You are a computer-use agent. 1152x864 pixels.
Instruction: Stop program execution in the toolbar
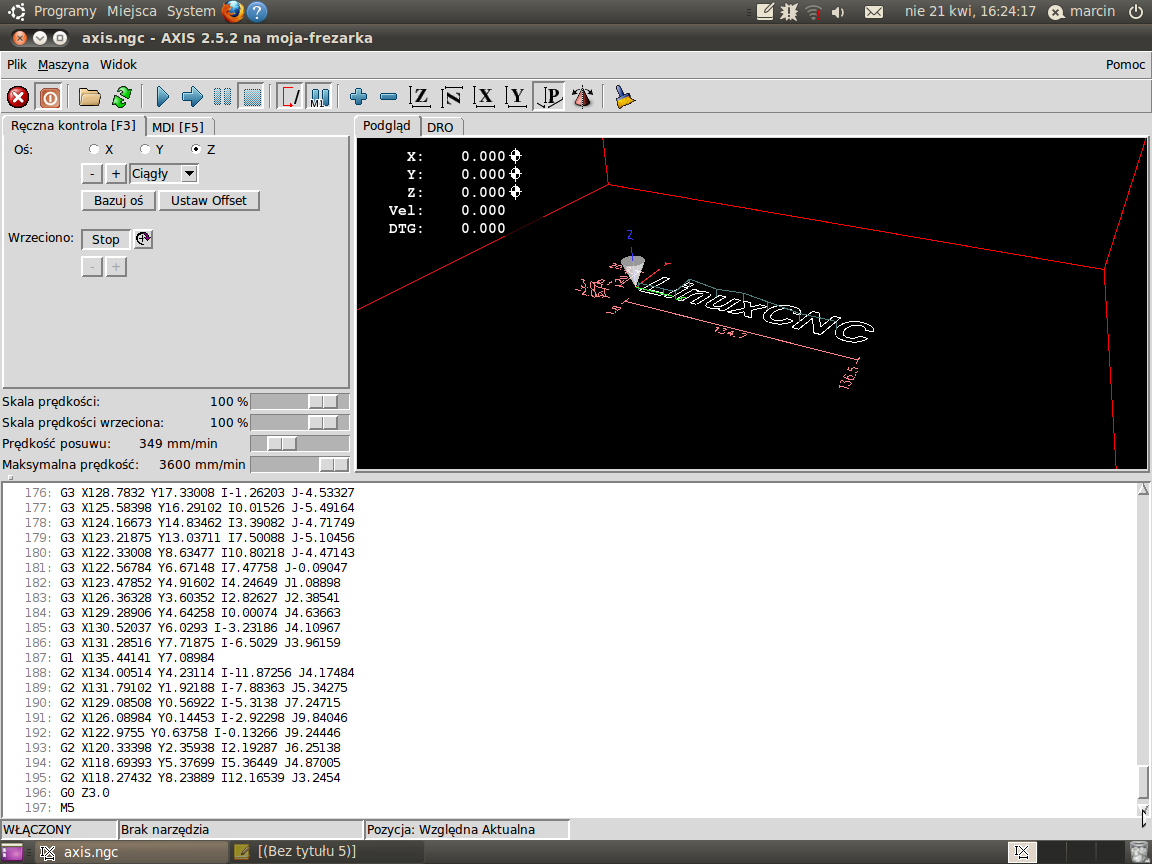click(252, 97)
